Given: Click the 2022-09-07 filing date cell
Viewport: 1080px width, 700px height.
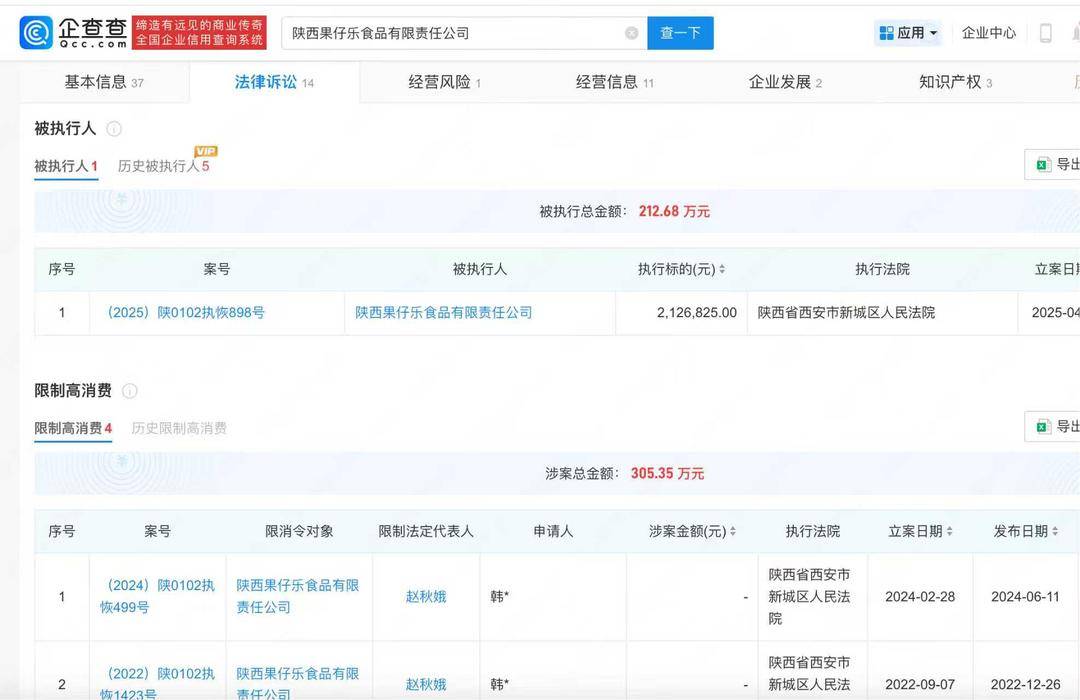Looking at the screenshot, I should tap(920, 684).
